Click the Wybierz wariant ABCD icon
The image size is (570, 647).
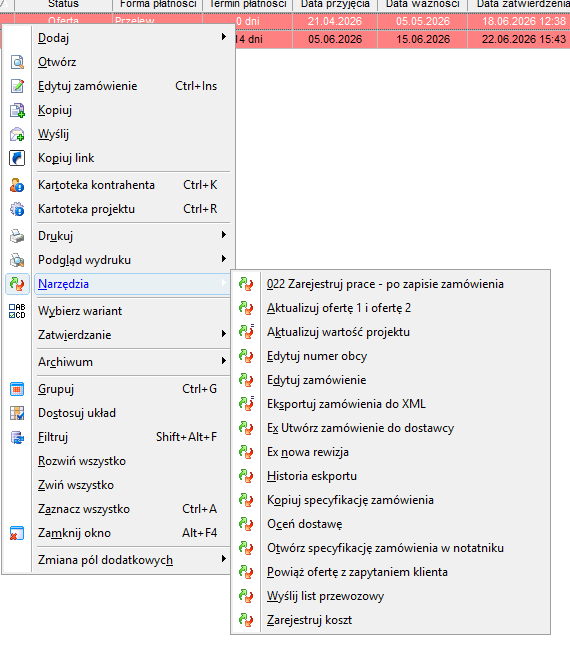click(x=17, y=311)
